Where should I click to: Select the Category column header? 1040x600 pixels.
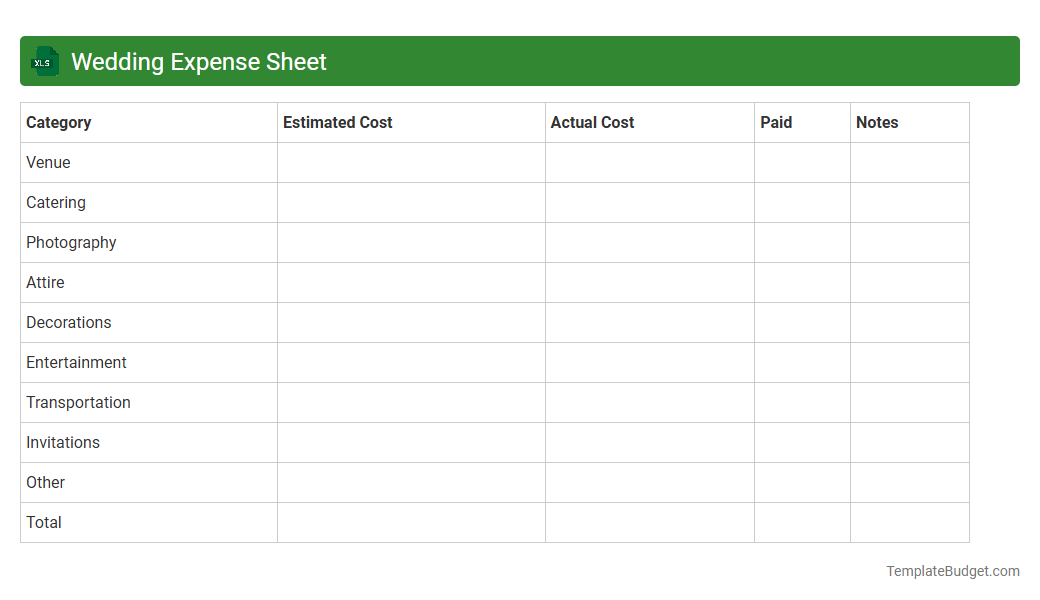pyautogui.click(x=58, y=122)
